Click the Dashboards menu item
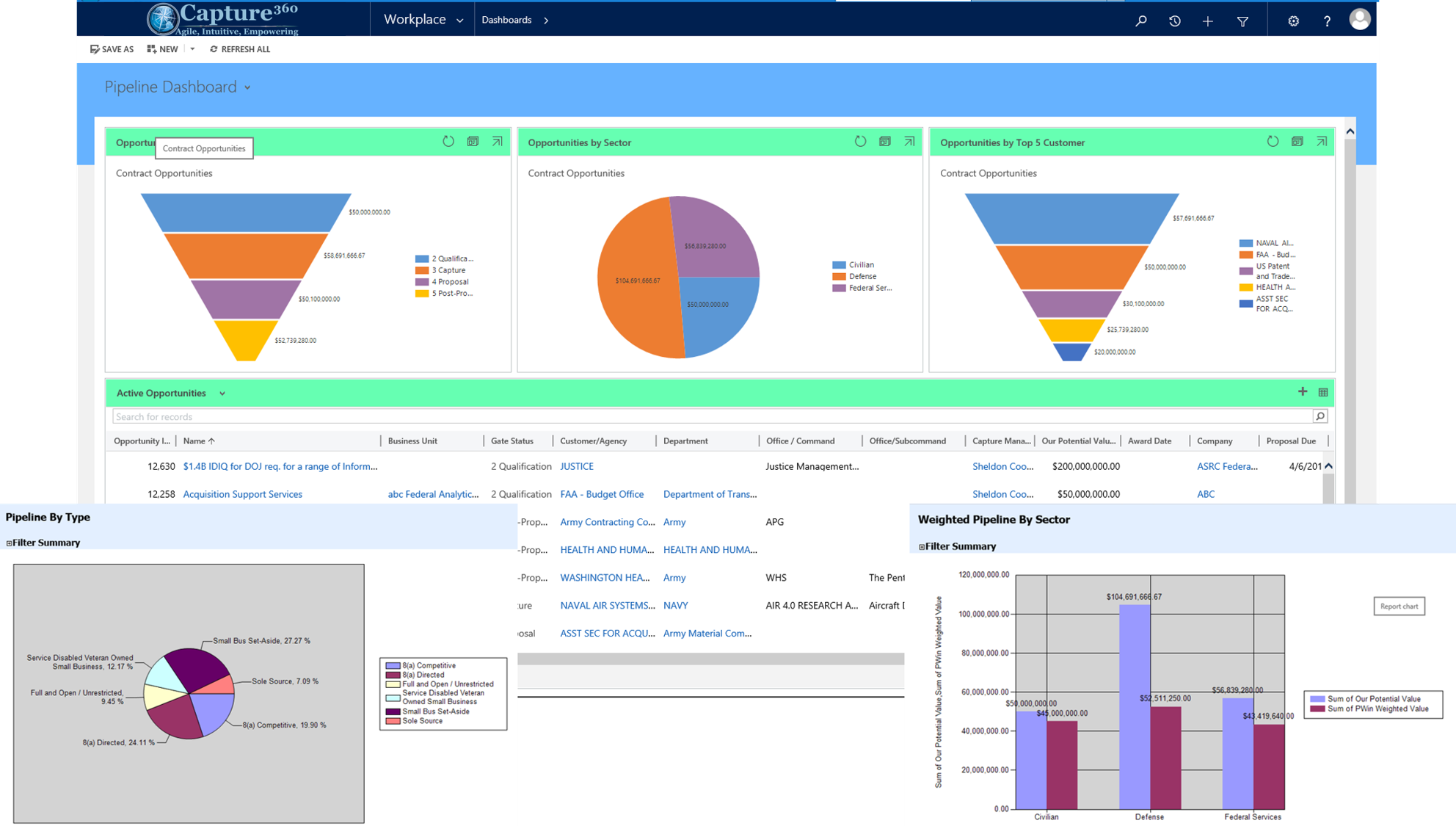The image size is (1456, 826). coord(506,20)
